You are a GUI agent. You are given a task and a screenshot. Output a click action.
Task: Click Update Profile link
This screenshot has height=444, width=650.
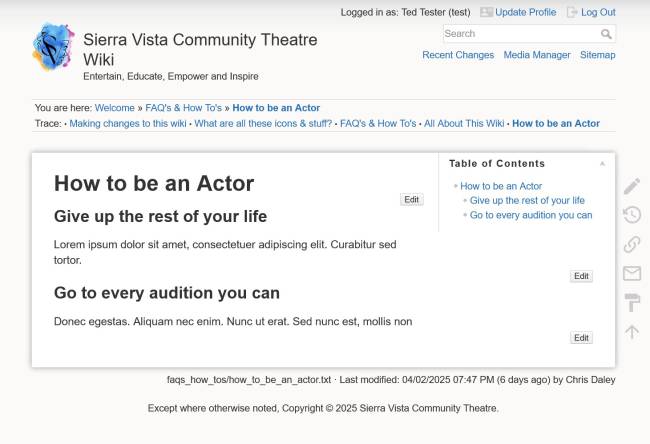point(525,12)
